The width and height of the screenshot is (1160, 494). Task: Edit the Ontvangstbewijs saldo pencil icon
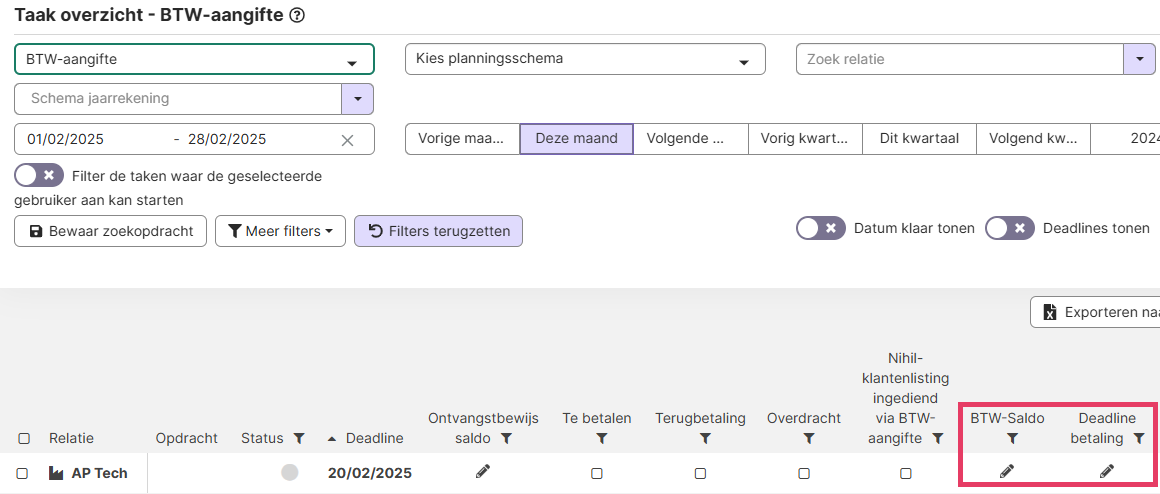483,471
